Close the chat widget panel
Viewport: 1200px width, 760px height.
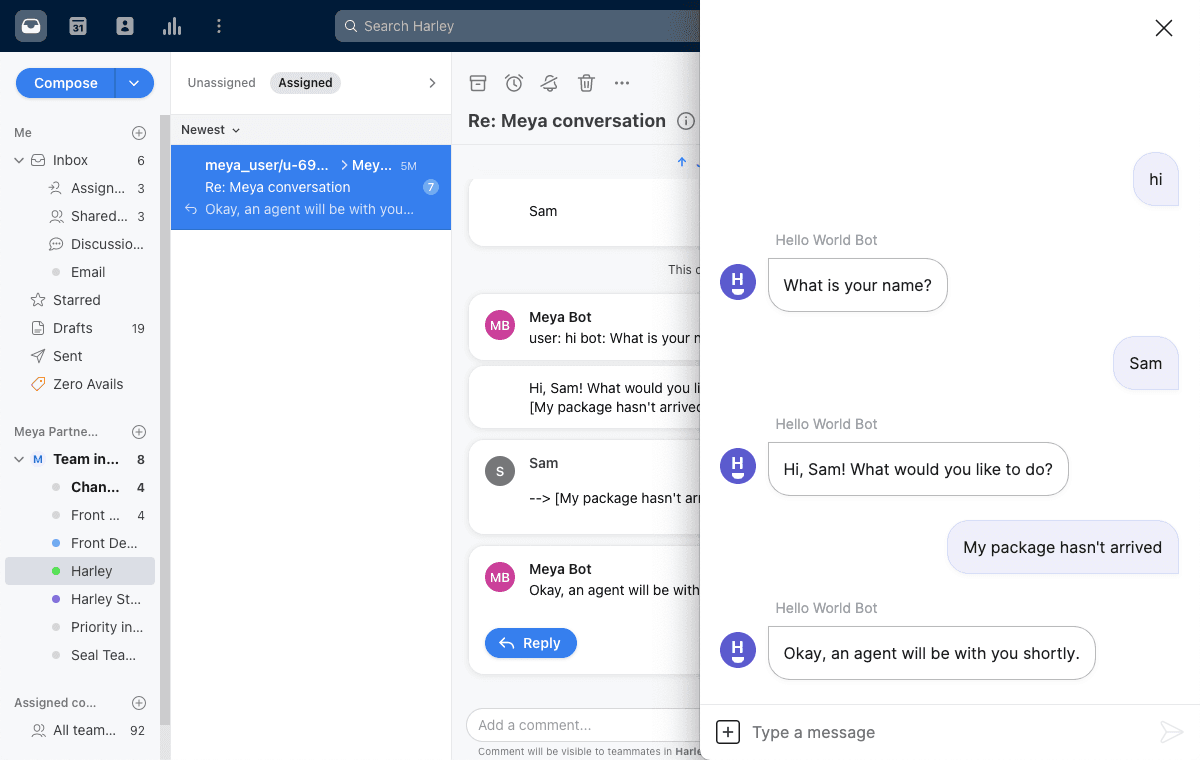coord(1164,28)
